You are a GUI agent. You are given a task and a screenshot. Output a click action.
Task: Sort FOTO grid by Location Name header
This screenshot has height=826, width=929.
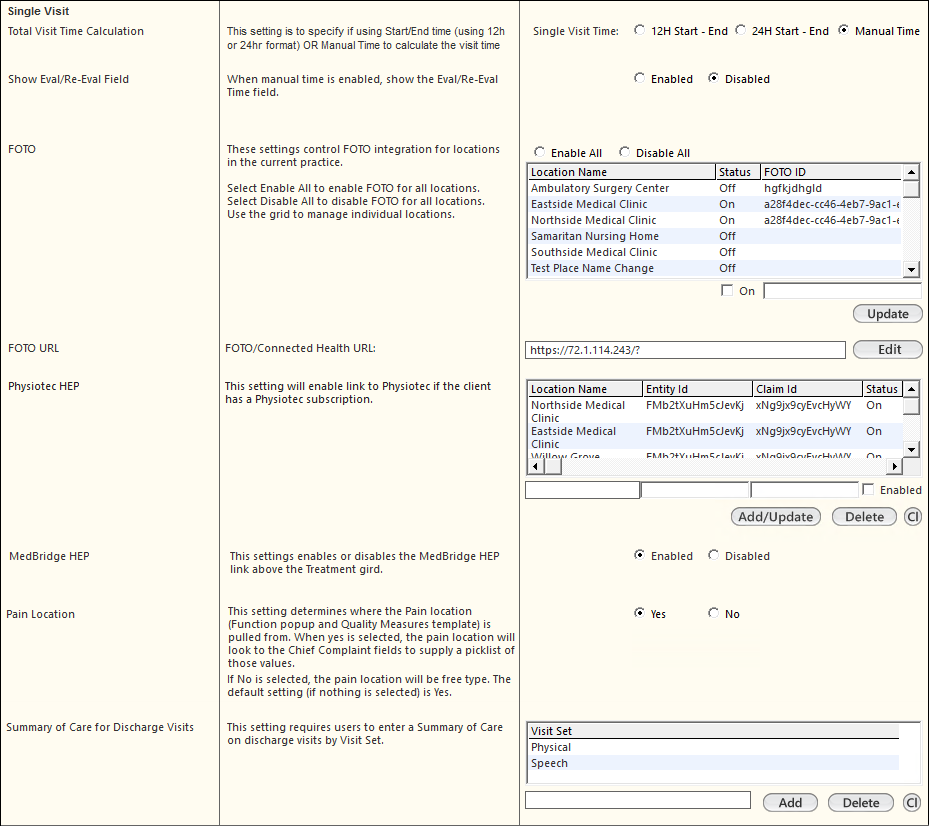point(621,172)
